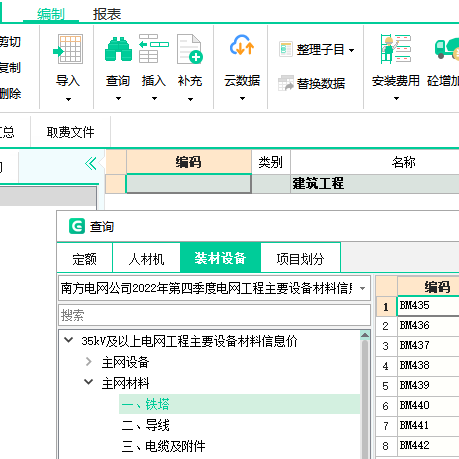
Task: Click the green G logo in 查询 dialog
Action: (77, 226)
